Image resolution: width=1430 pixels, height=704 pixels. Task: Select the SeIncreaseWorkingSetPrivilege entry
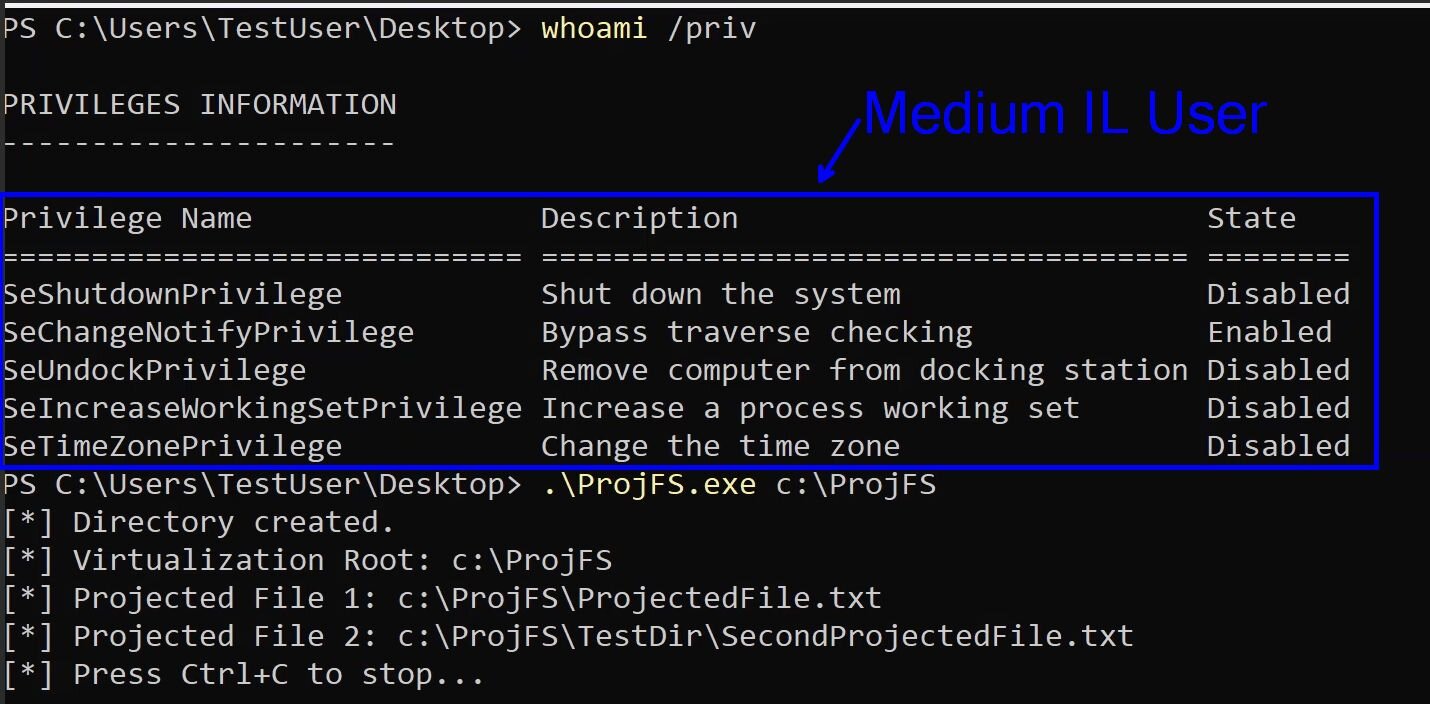click(262, 408)
